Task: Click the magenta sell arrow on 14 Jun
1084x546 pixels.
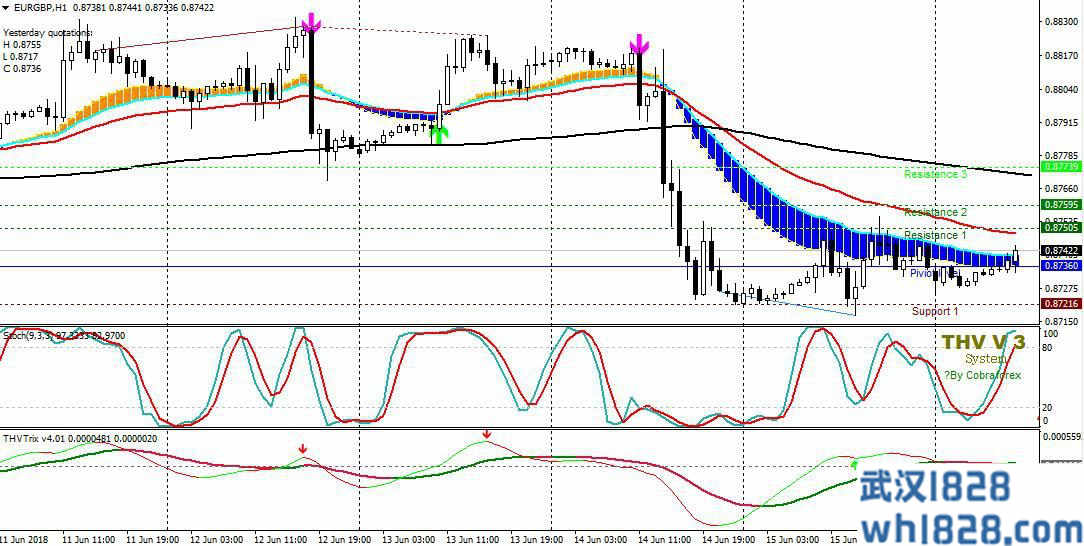Action: click(639, 43)
